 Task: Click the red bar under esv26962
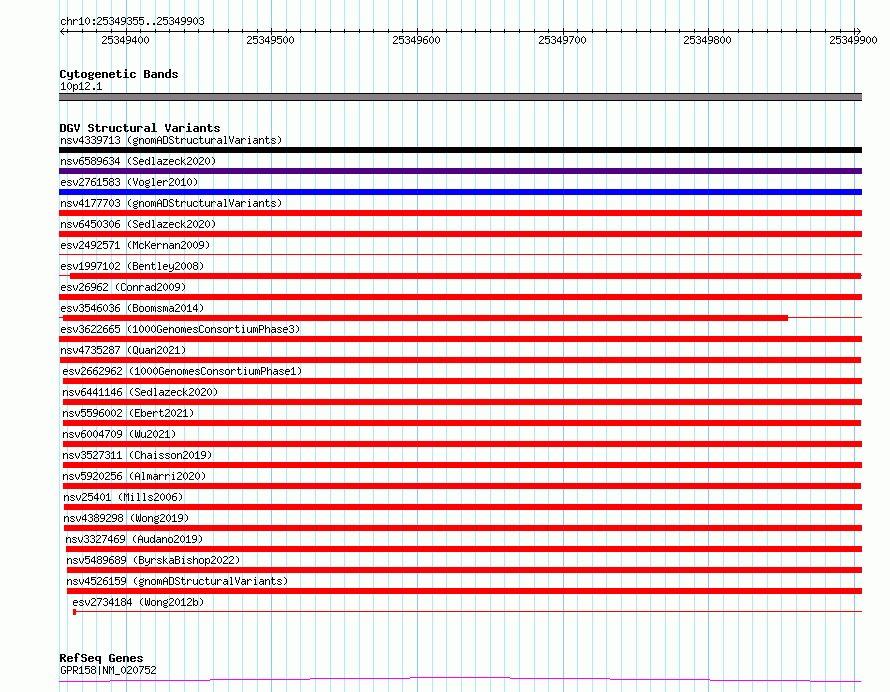tap(460, 297)
